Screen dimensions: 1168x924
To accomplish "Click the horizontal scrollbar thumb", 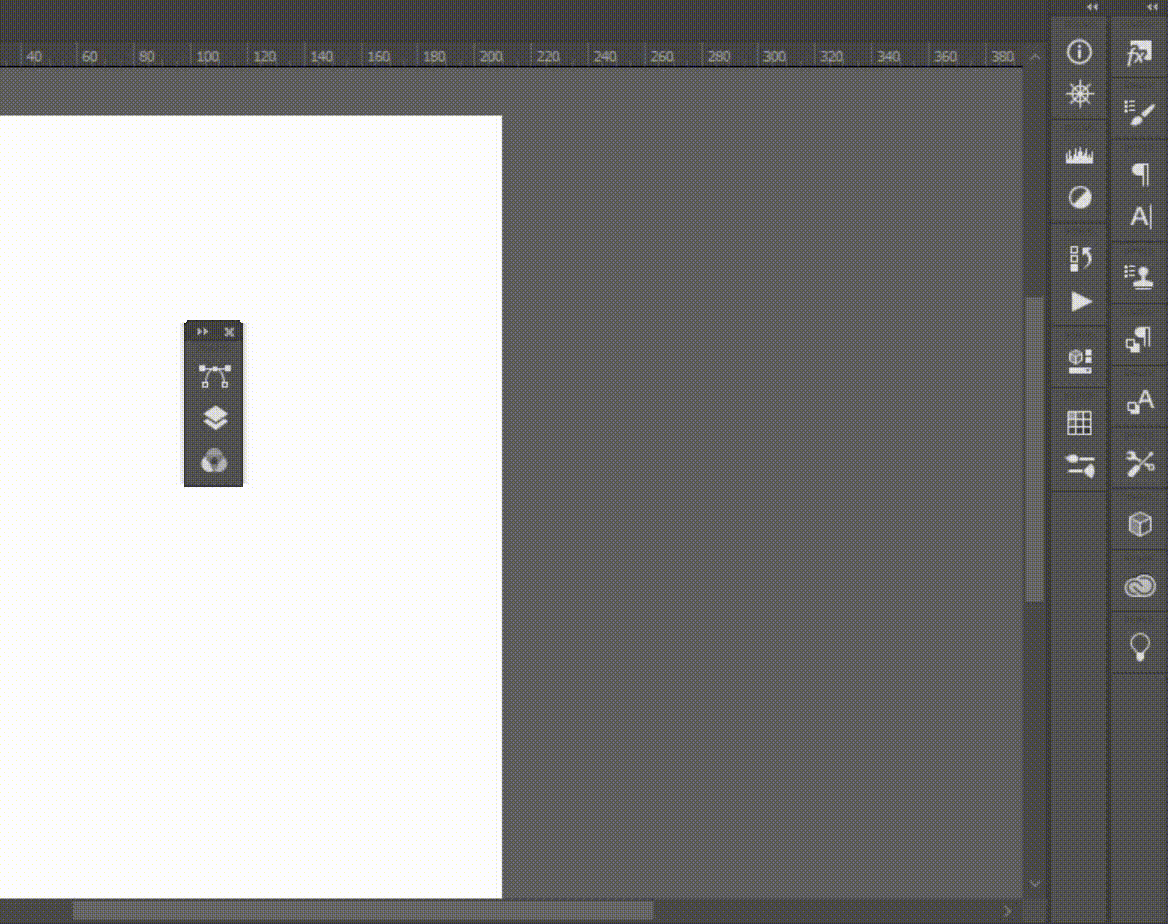I will coord(363,911).
